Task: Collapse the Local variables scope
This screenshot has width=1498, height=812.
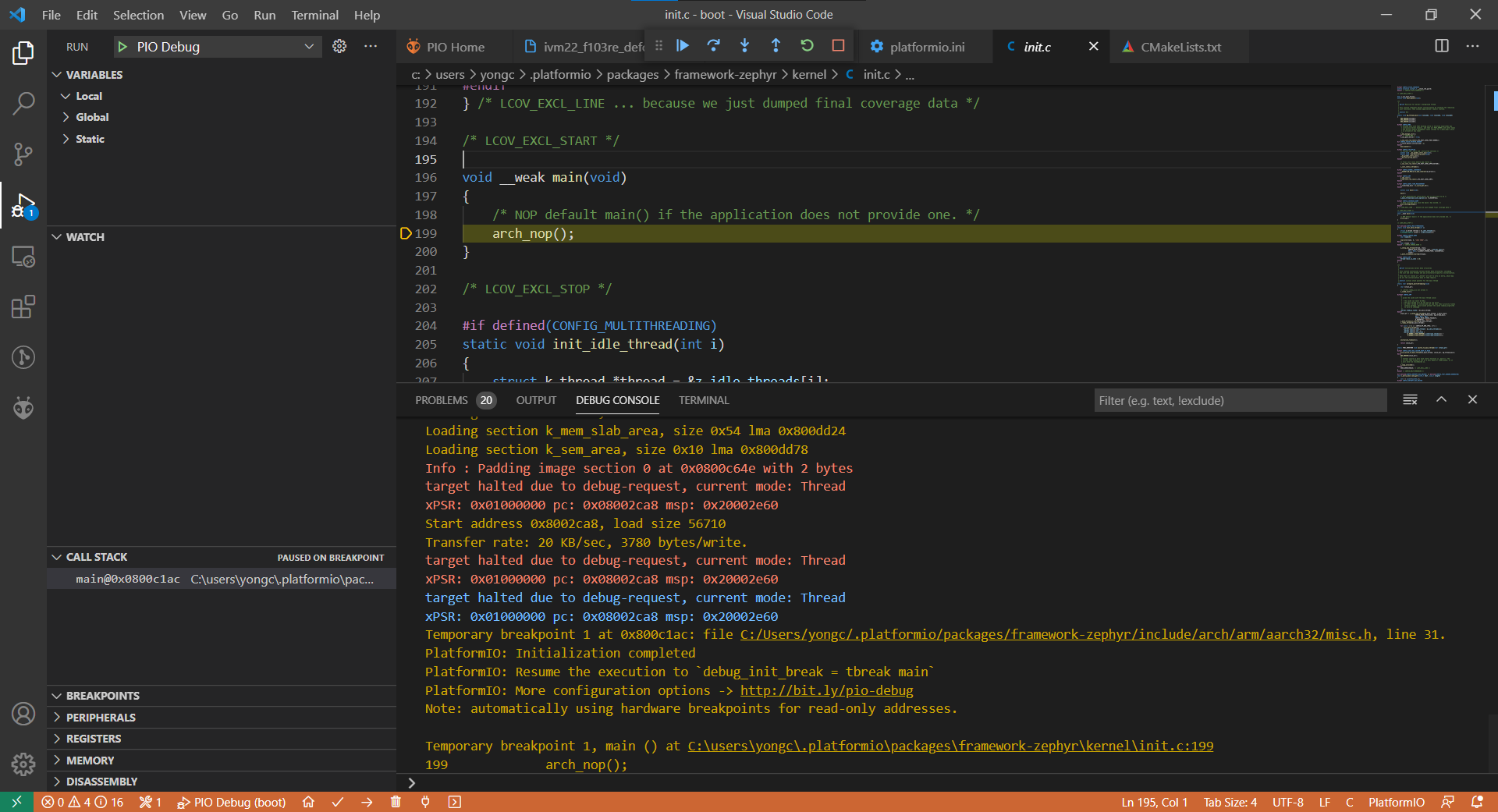Action: pyautogui.click(x=66, y=96)
